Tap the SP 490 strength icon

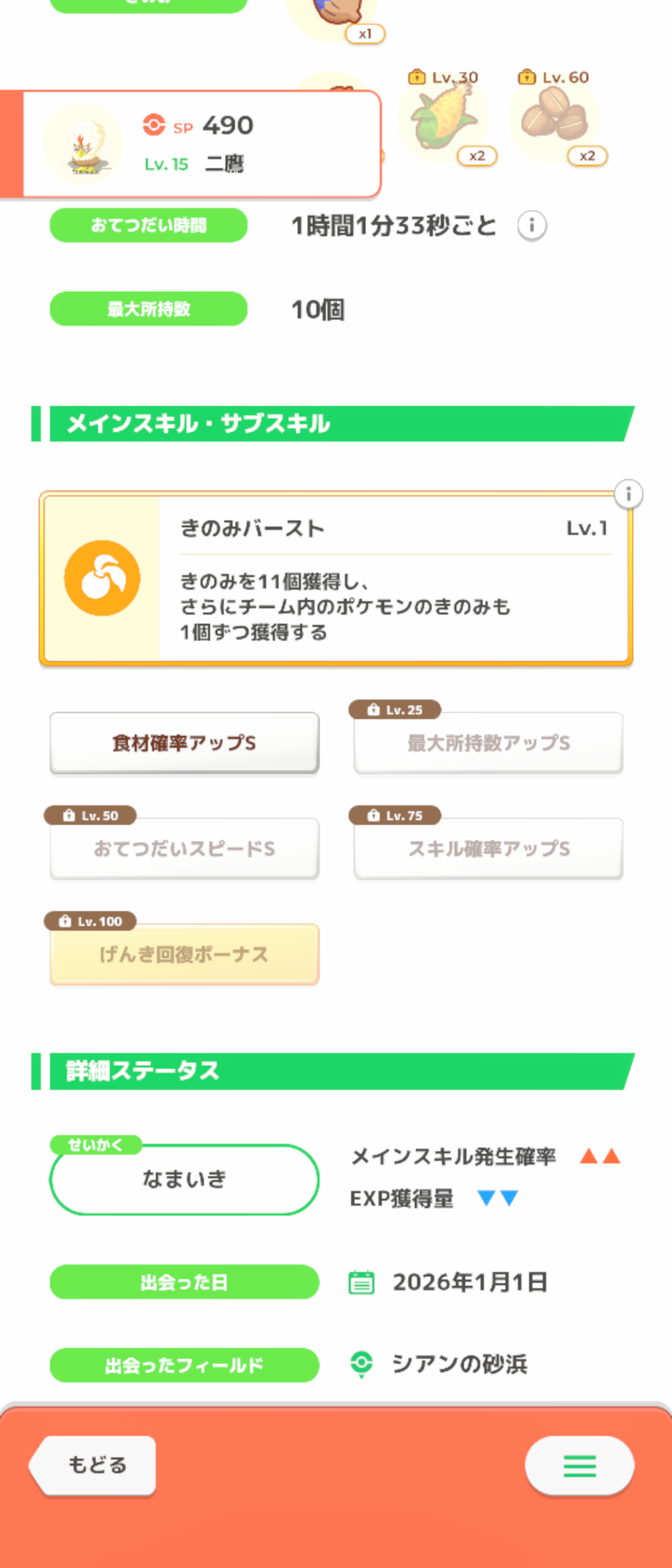click(154, 125)
